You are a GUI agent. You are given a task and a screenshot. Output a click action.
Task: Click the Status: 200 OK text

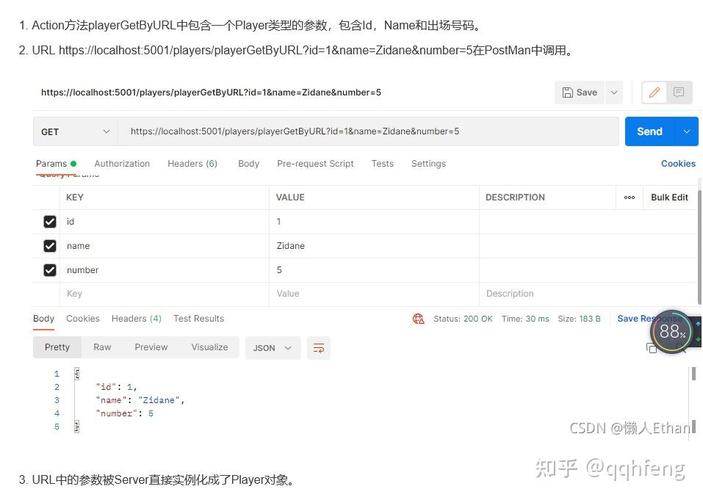click(x=463, y=319)
